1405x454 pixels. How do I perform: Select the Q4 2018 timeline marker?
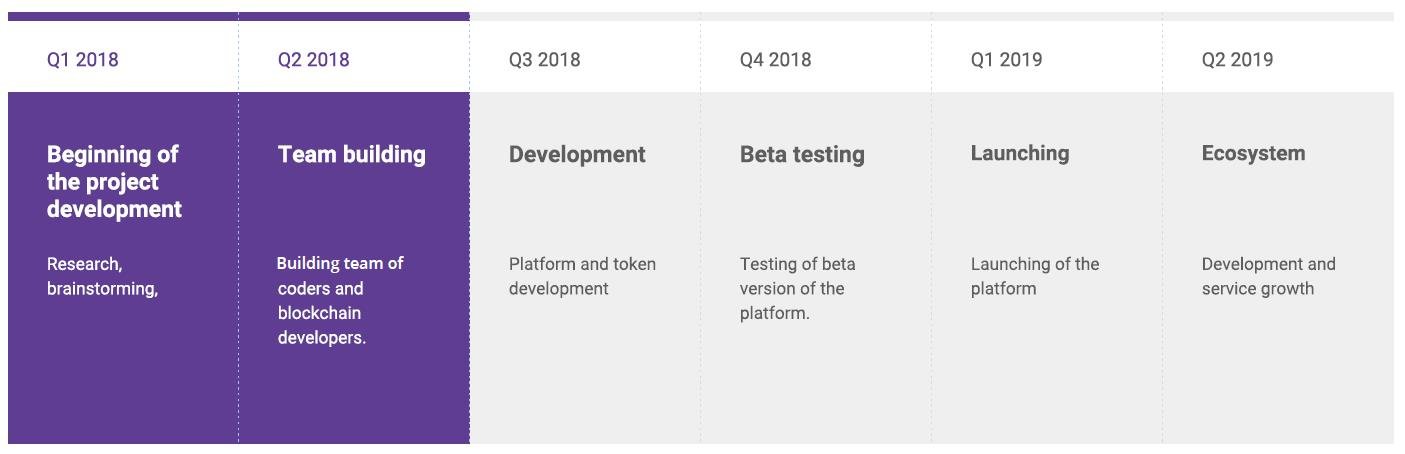pyautogui.click(x=775, y=60)
